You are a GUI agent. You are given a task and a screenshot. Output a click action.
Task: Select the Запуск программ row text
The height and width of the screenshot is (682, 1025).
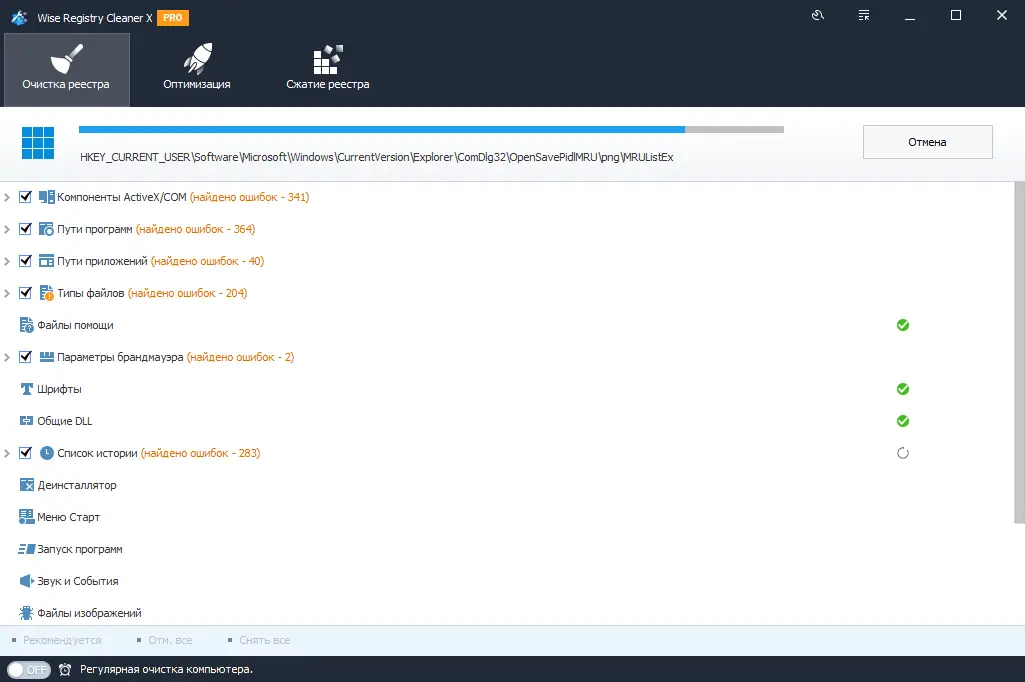coord(80,549)
